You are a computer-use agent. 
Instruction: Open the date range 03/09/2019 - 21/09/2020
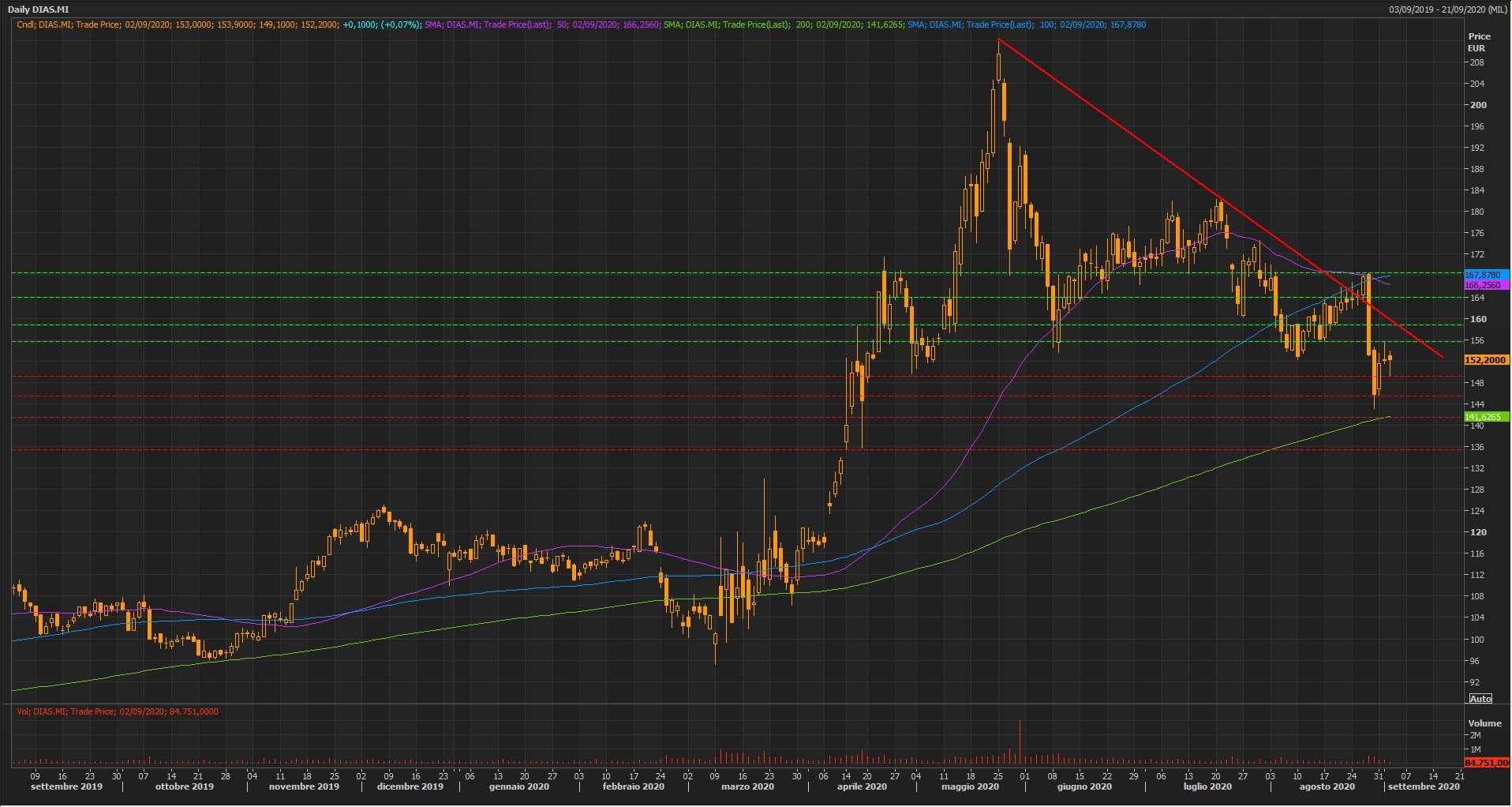click(1448, 9)
